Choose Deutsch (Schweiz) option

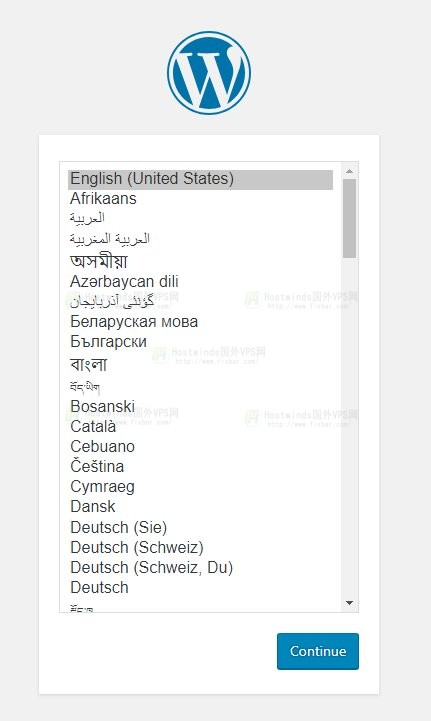(201, 548)
